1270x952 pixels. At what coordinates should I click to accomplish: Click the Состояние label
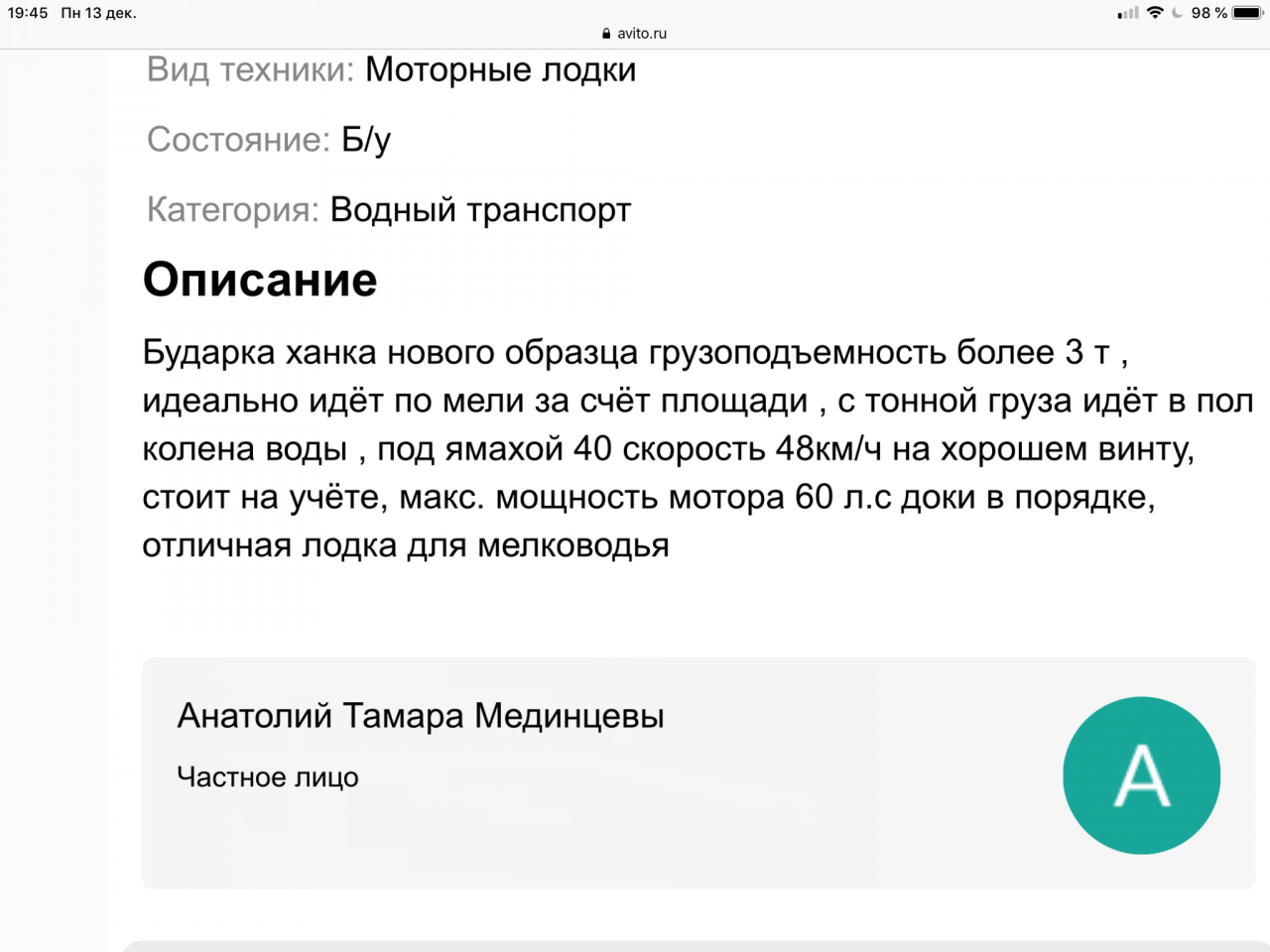238,140
